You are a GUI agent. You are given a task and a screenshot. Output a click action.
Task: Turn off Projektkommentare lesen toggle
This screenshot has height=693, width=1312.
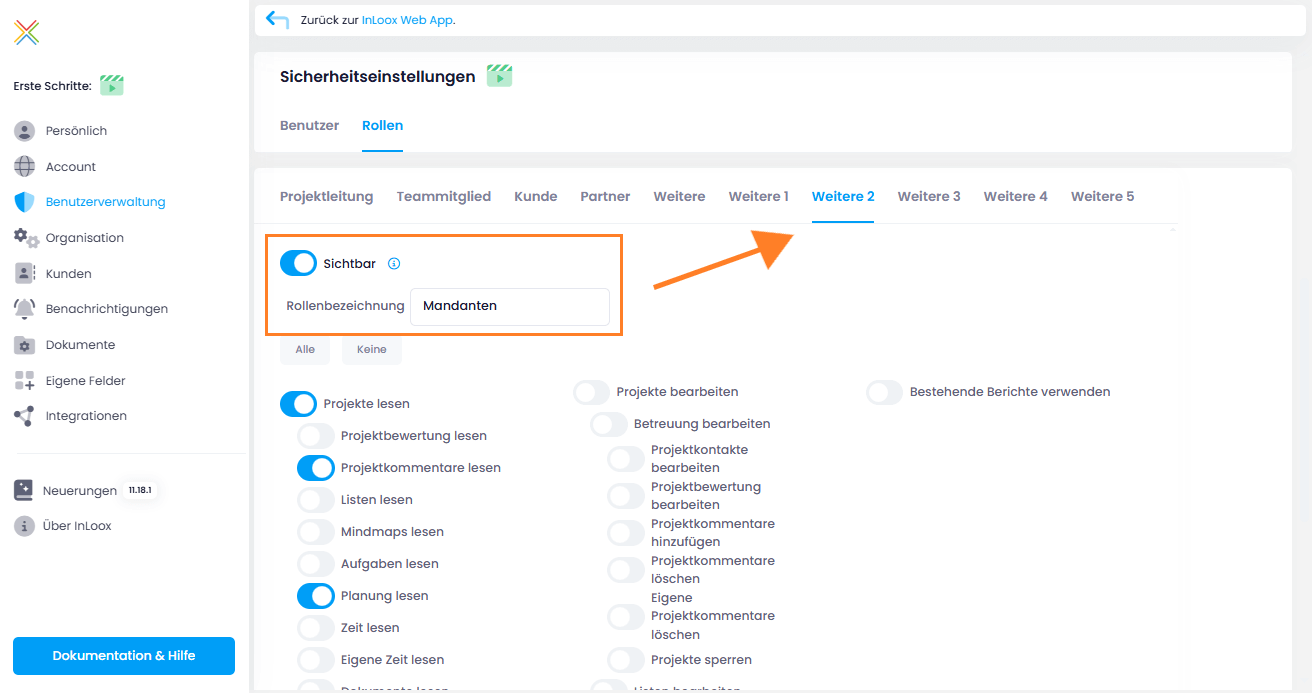pos(316,468)
